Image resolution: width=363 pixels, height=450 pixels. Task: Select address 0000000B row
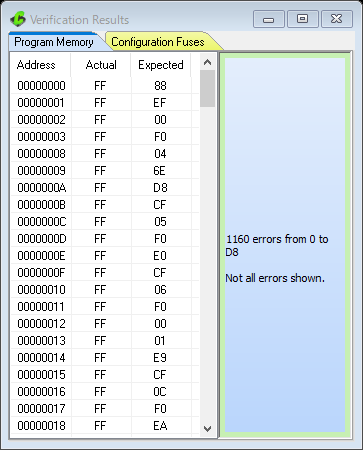(x=105, y=205)
